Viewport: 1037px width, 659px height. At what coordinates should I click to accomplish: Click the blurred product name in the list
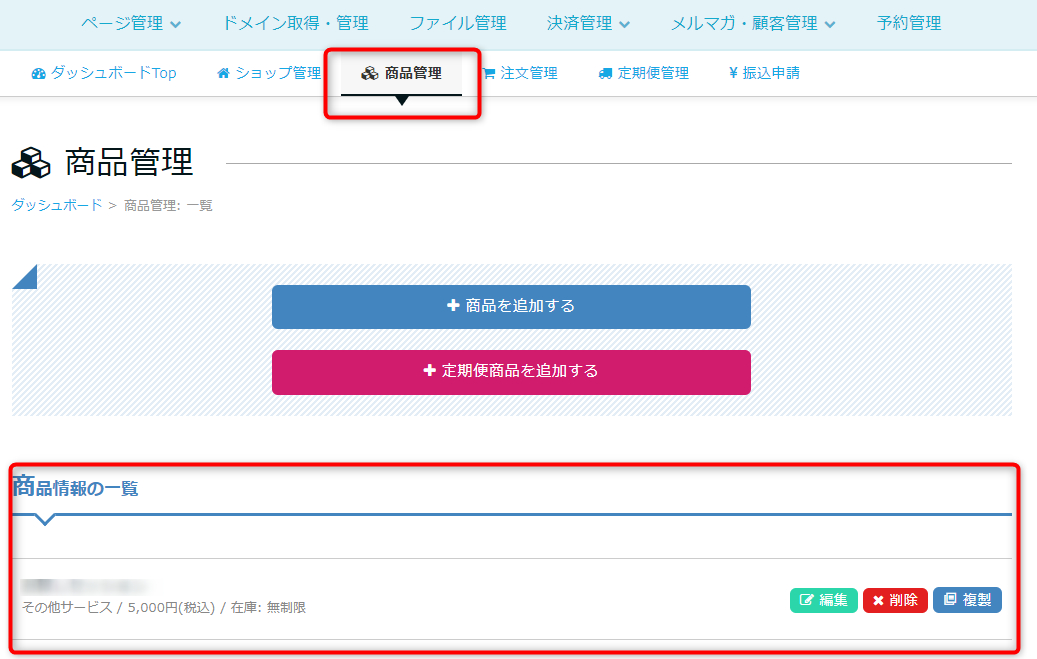85,586
